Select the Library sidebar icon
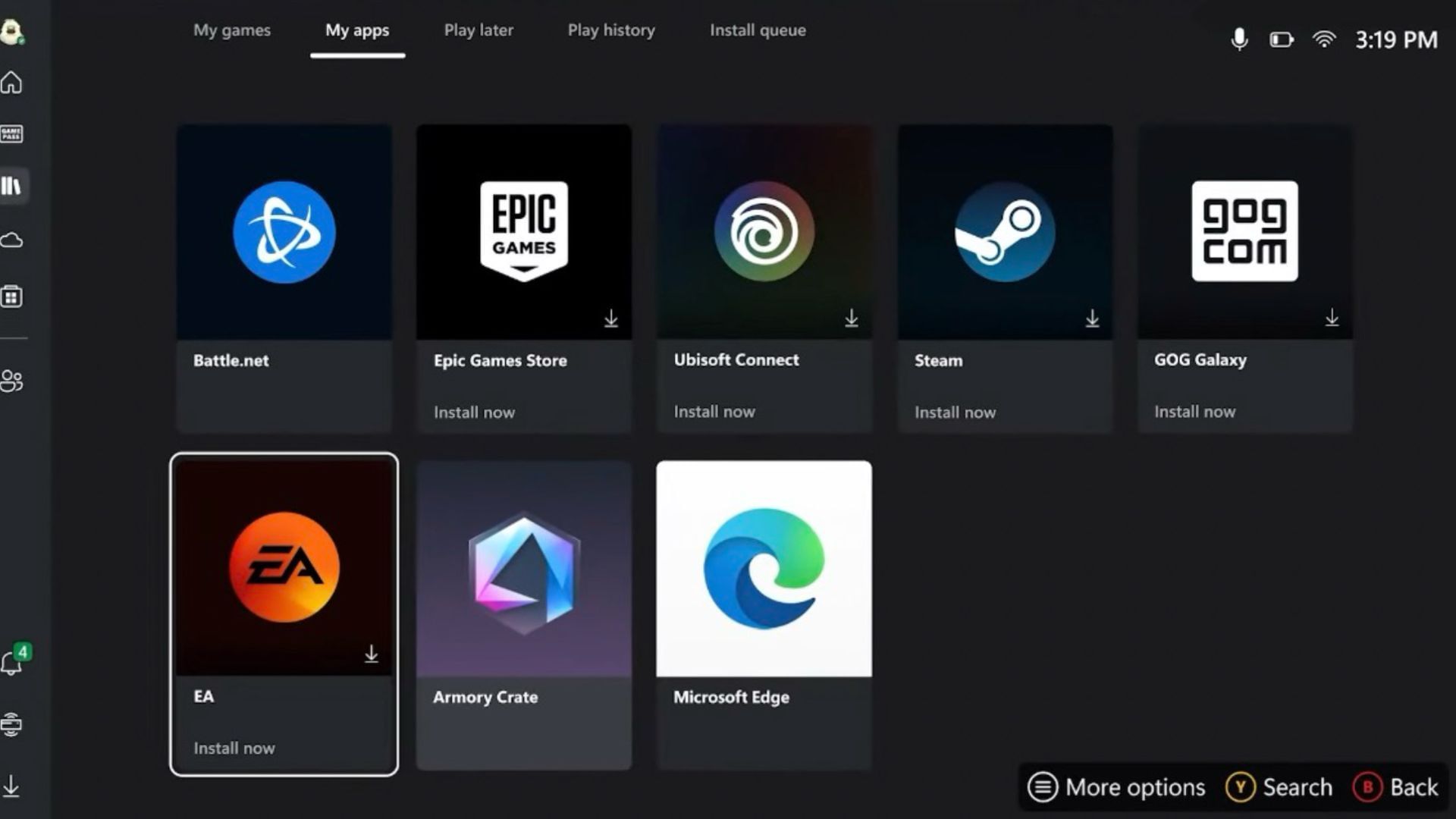This screenshot has width=1456, height=819. click(12, 186)
